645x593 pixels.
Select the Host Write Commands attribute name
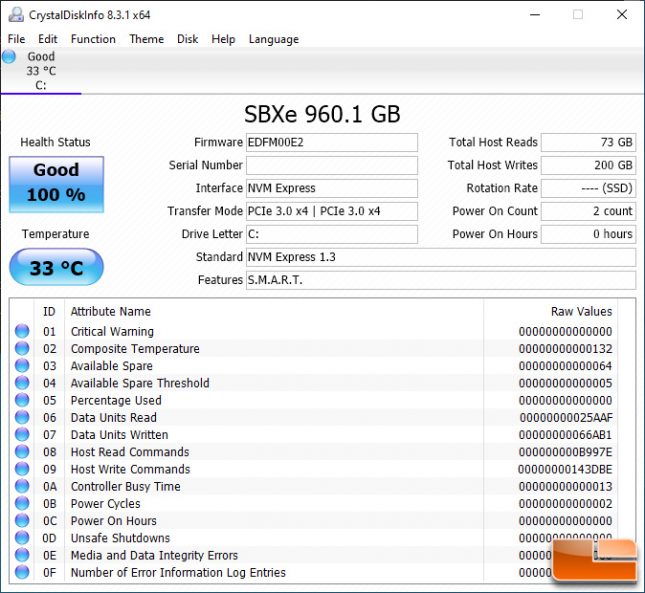tap(130, 469)
